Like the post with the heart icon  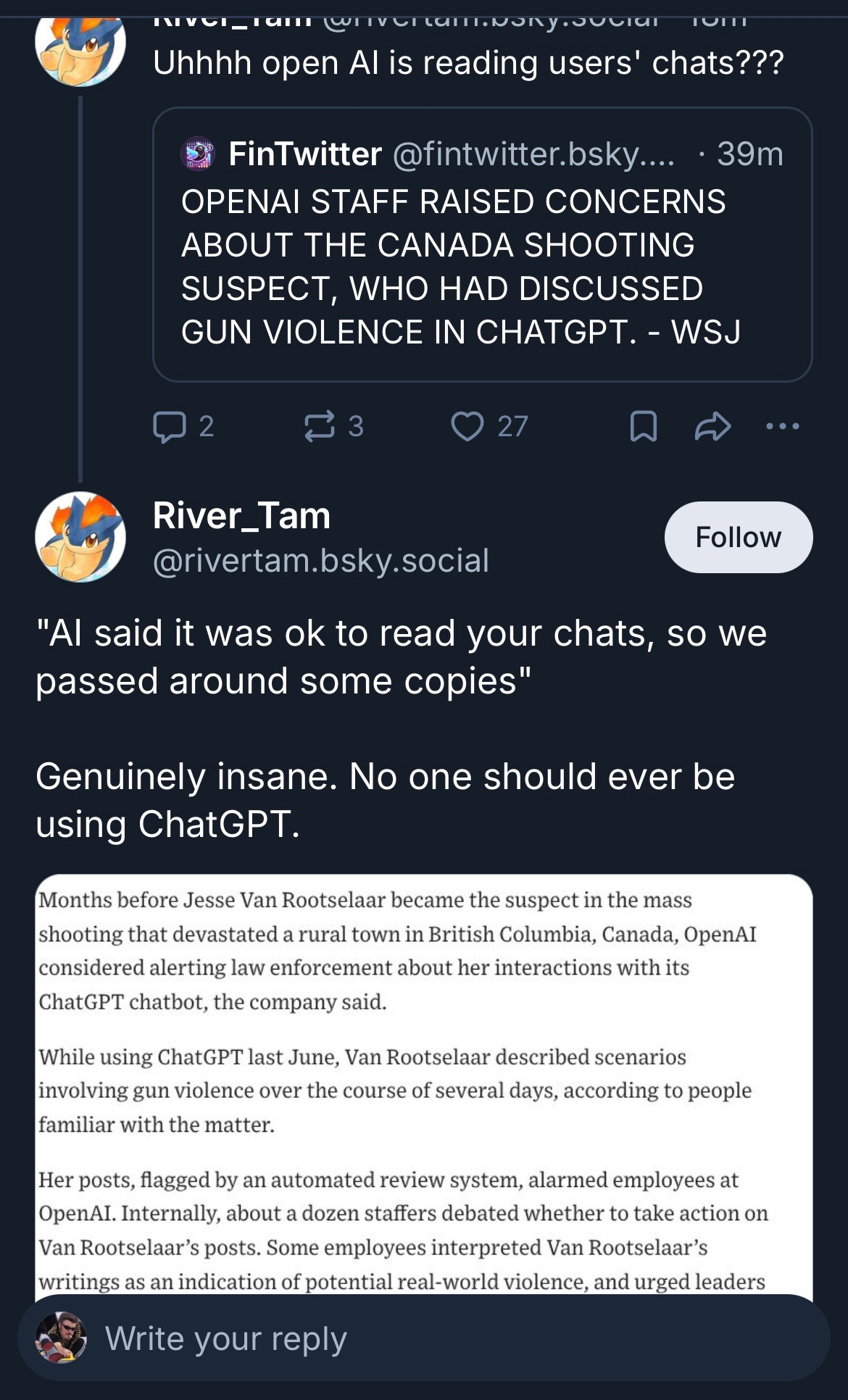pyautogui.click(x=467, y=426)
